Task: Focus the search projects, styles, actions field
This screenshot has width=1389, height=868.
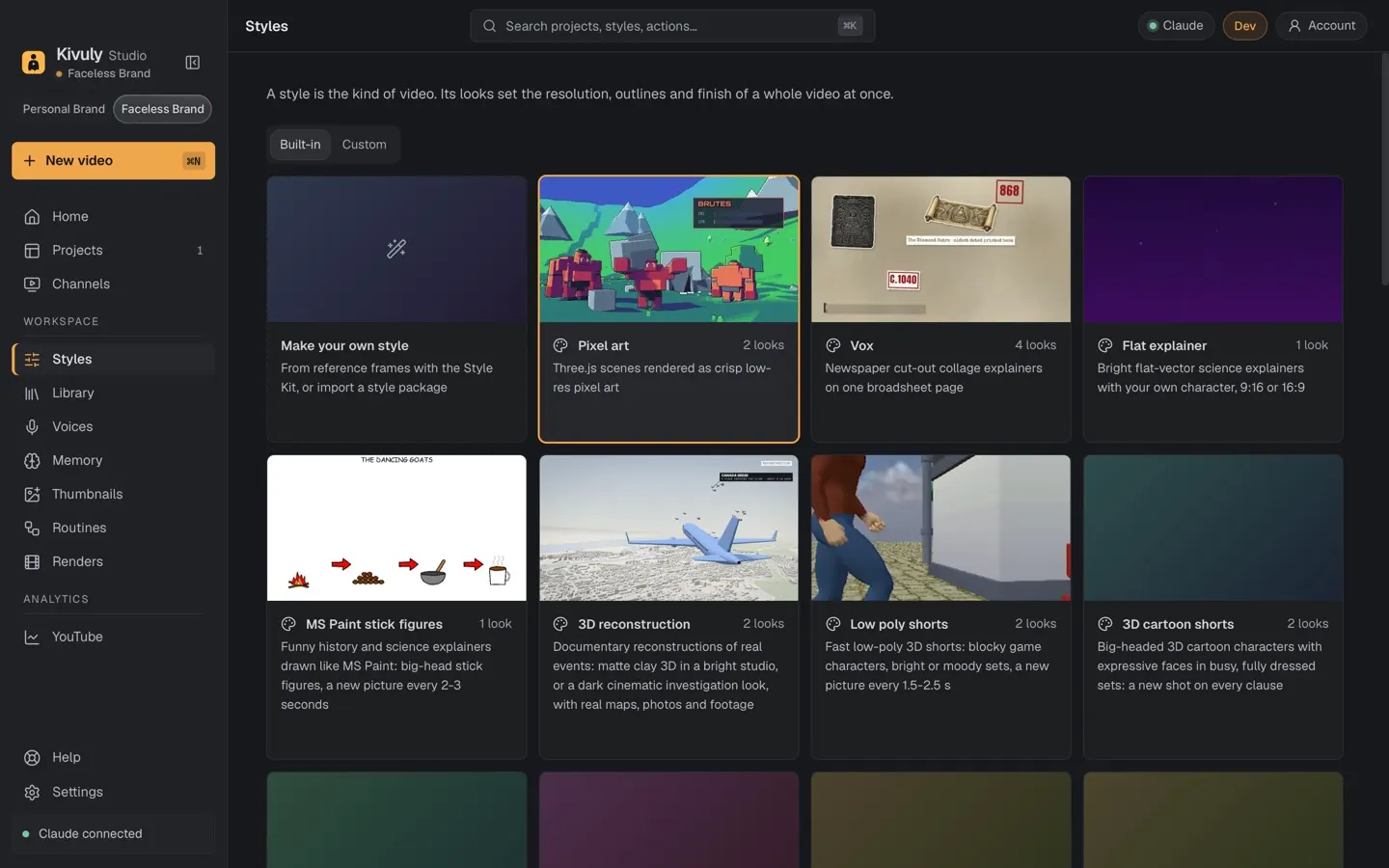Action: pyautogui.click(x=672, y=26)
